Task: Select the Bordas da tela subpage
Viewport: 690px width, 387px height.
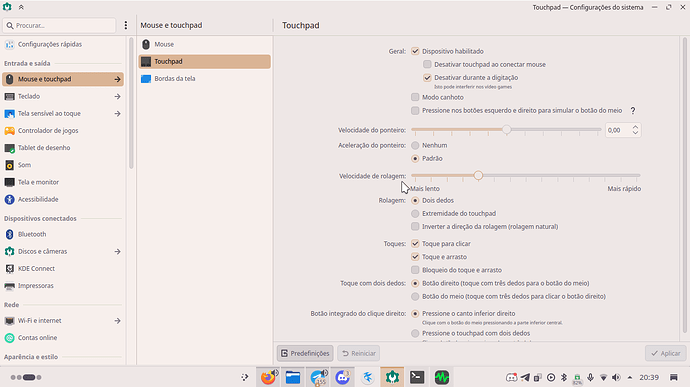Action: [205, 78]
